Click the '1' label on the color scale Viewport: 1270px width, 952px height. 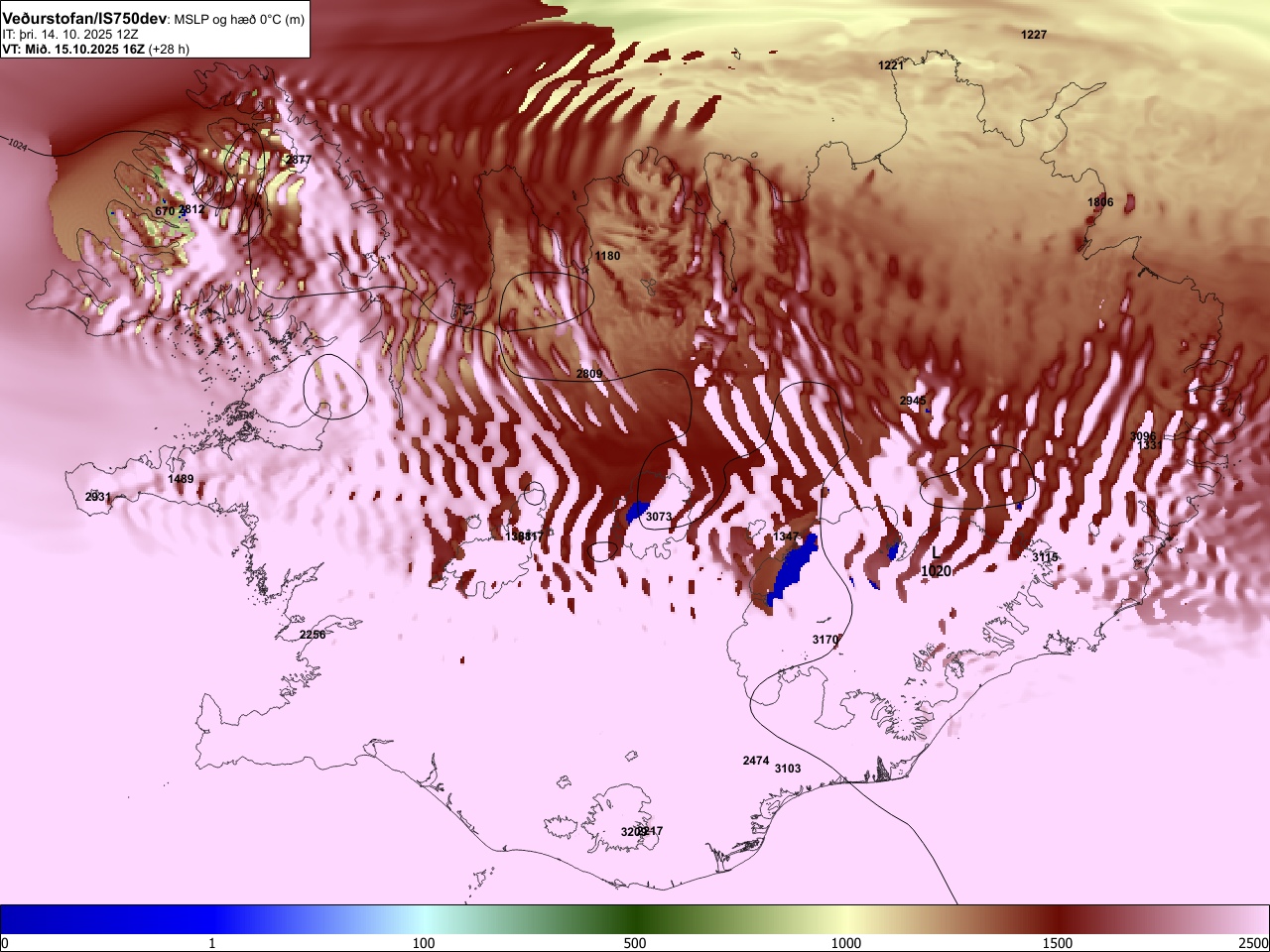[x=212, y=943]
